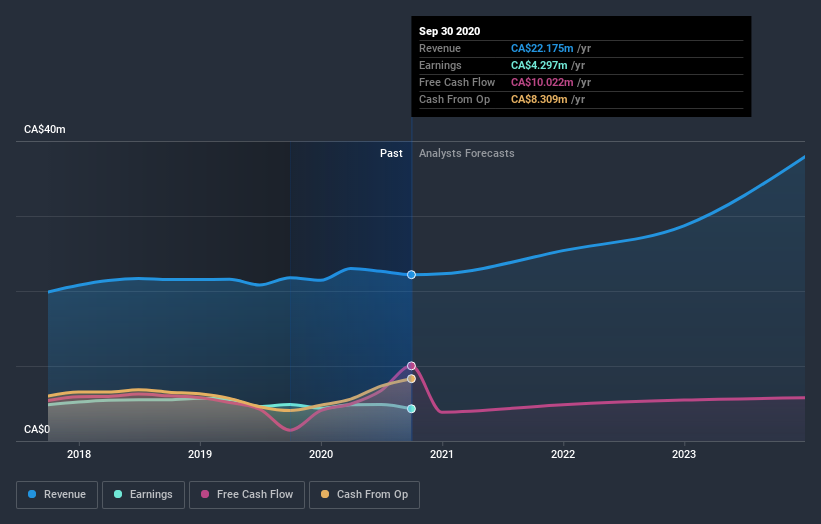Select the Earnings data point marker

[x=412, y=409]
